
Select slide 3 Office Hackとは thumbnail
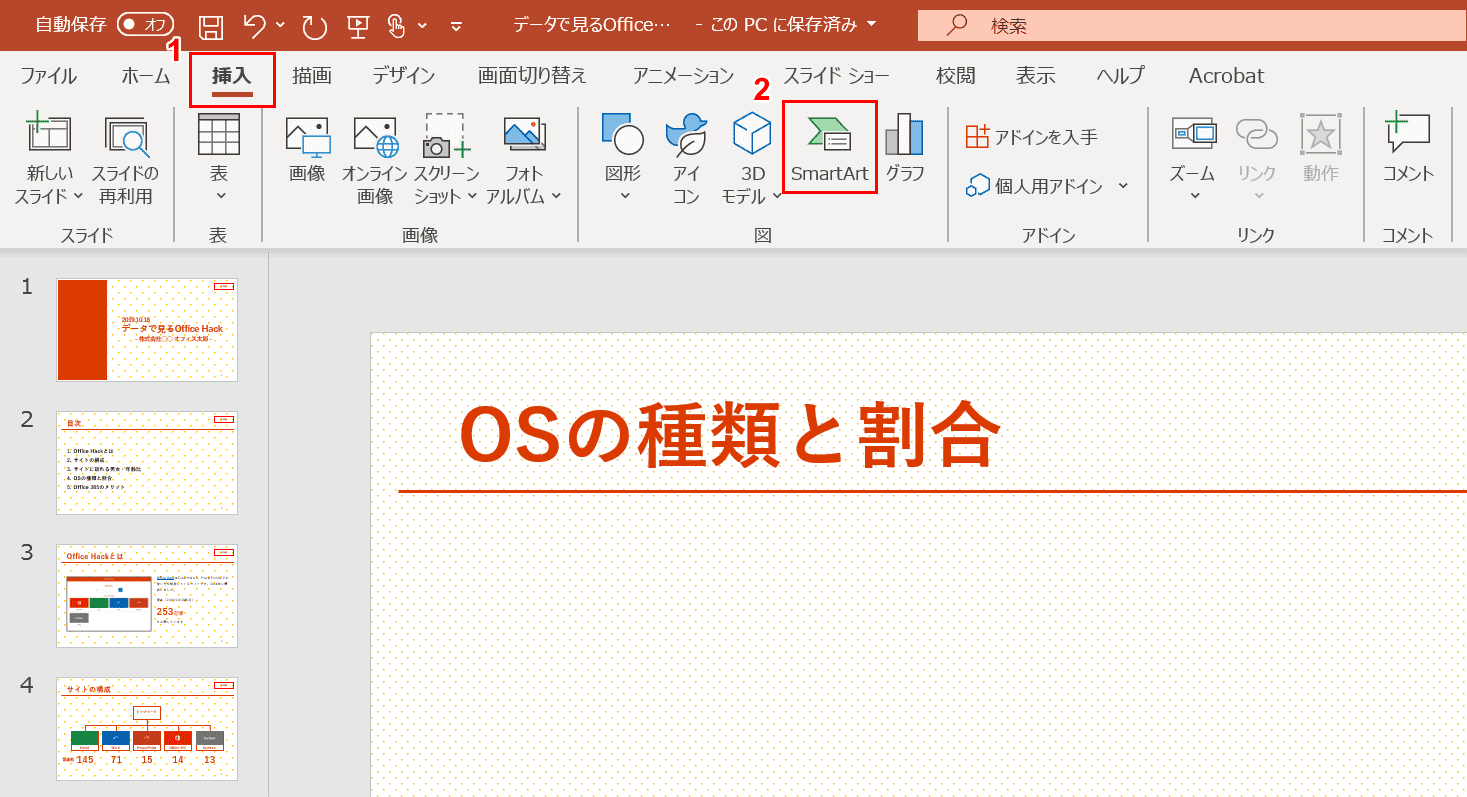(x=147, y=595)
